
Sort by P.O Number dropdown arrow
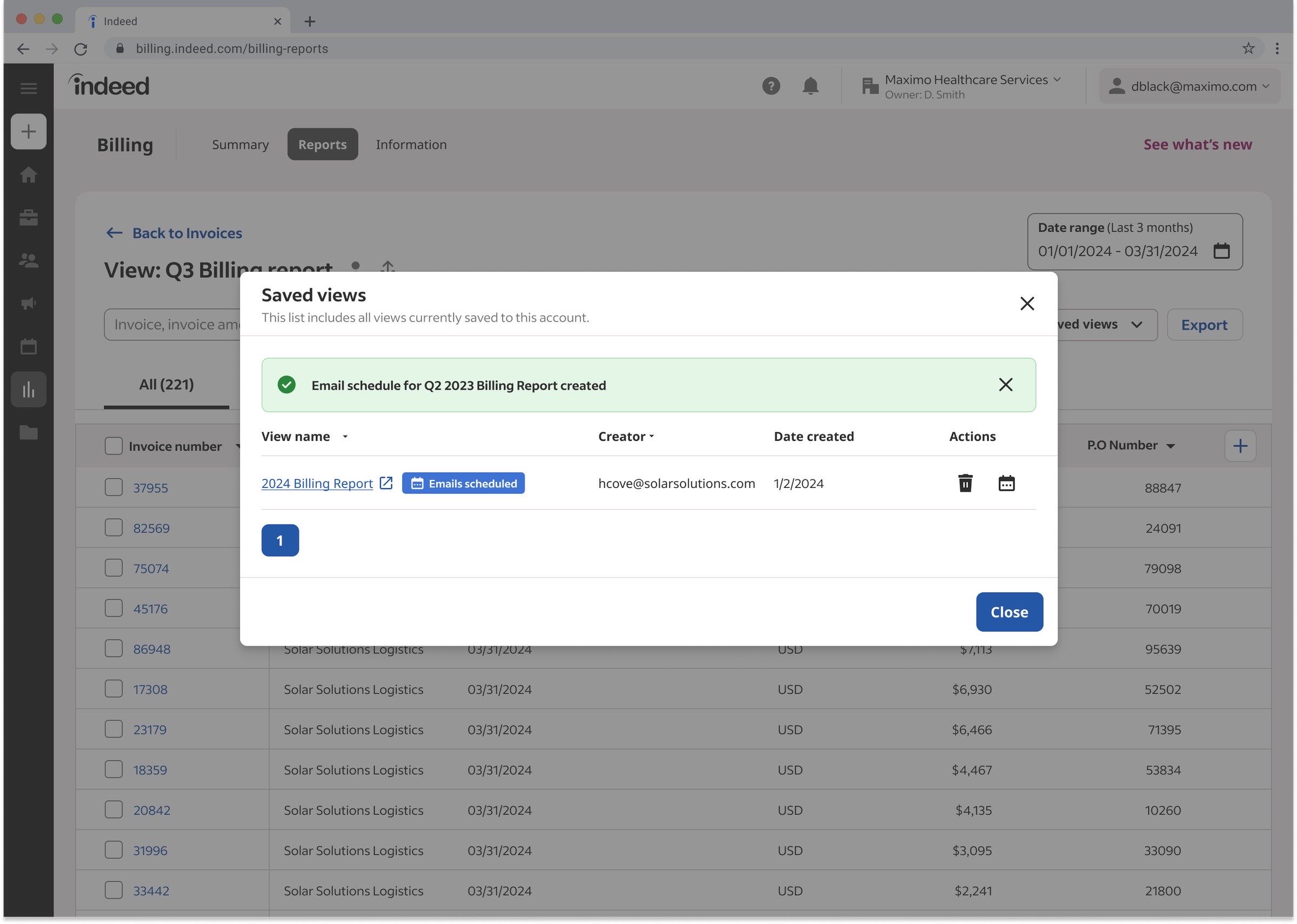pyautogui.click(x=1170, y=446)
